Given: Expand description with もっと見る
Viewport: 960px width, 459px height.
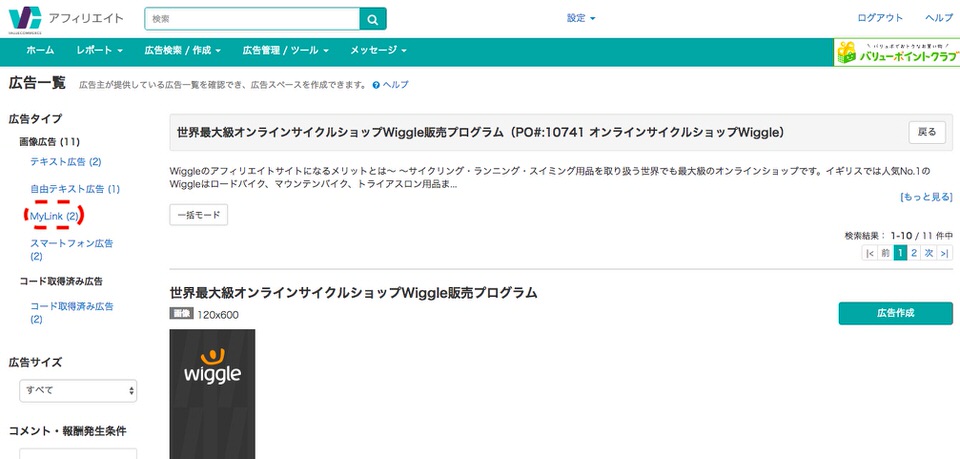Looking at the screenshot, I should click(926, 197).
